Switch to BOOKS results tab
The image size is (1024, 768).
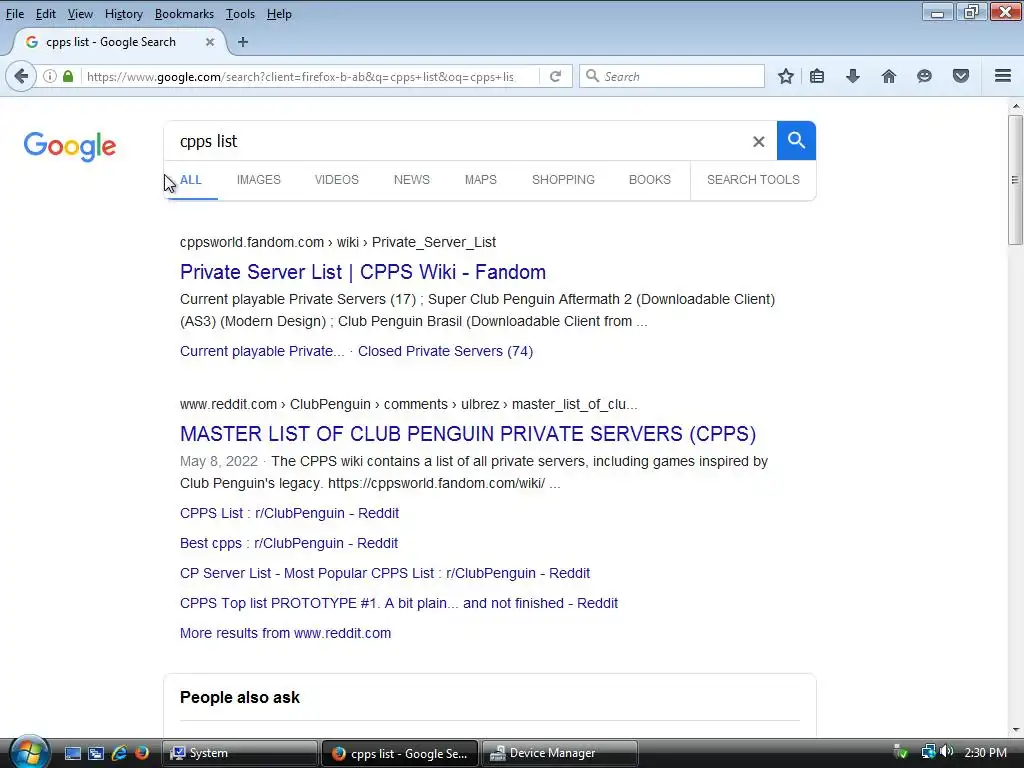650,180
